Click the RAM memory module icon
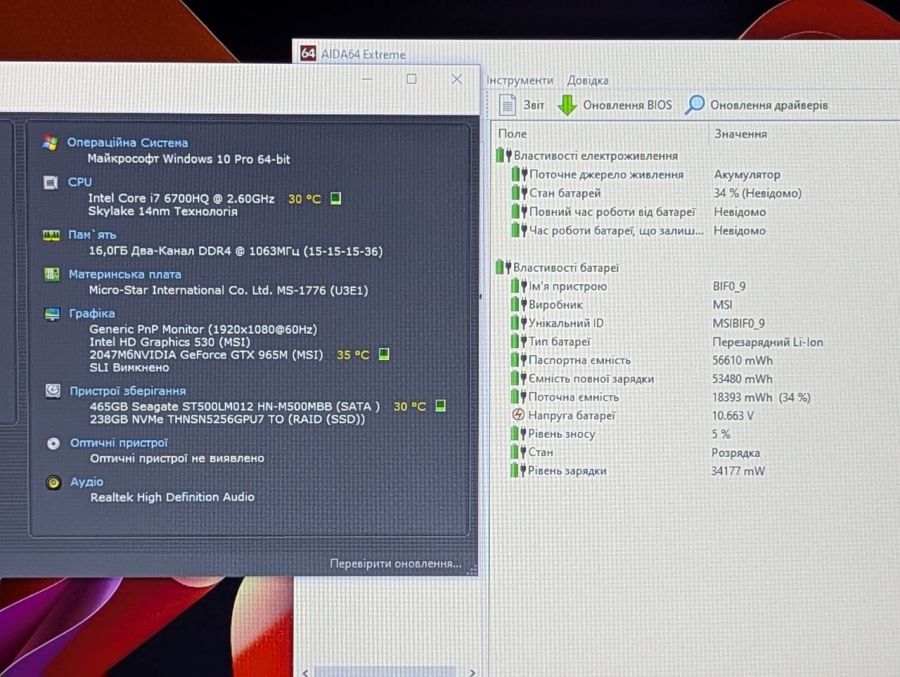Viewport: 900px width, 677px height. (51, 235)
